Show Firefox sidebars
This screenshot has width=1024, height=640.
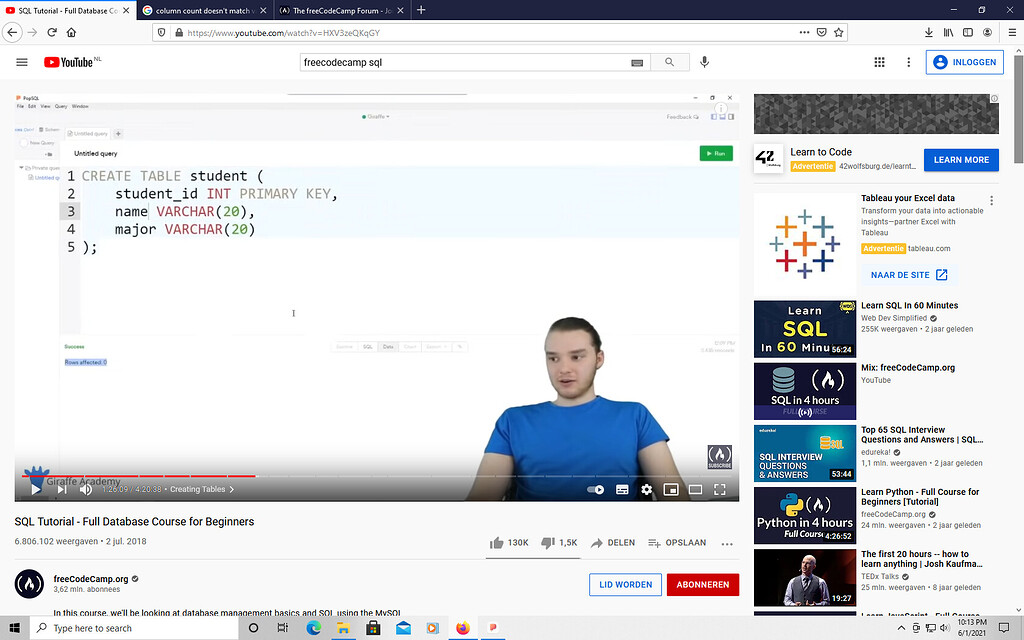968,33
